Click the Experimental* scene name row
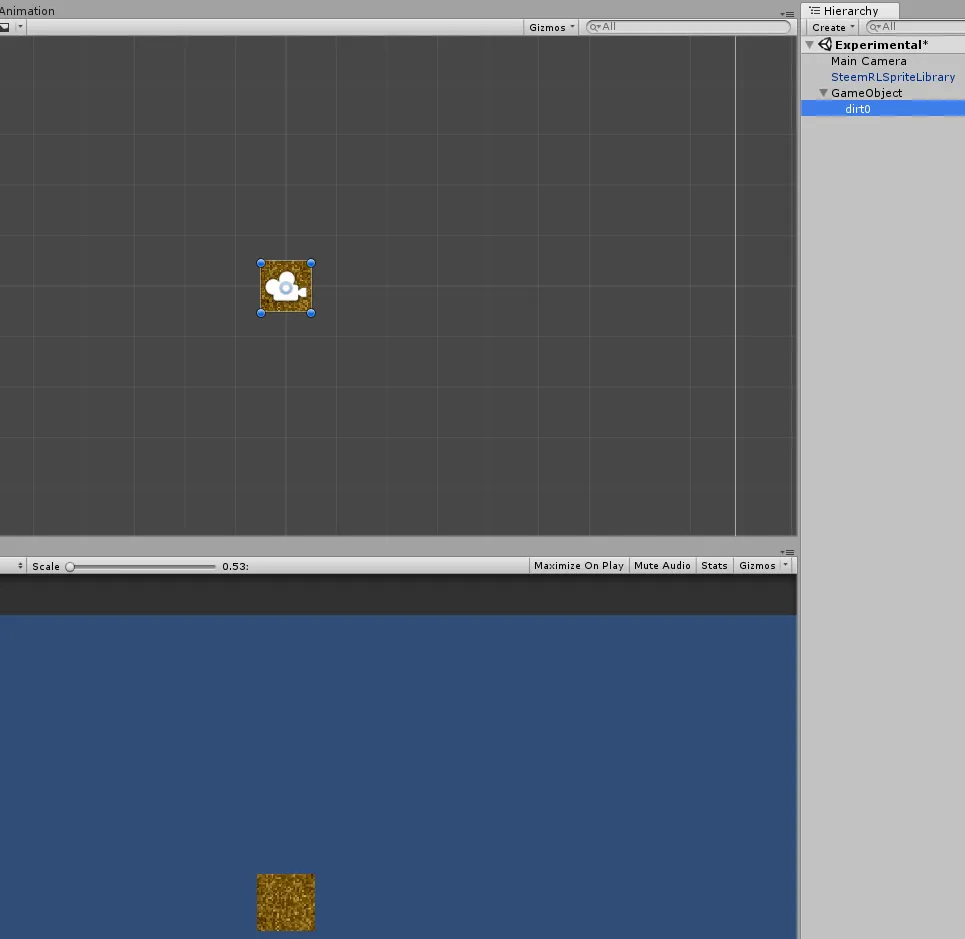Screen dimensions: 965x939 (883, 45)
